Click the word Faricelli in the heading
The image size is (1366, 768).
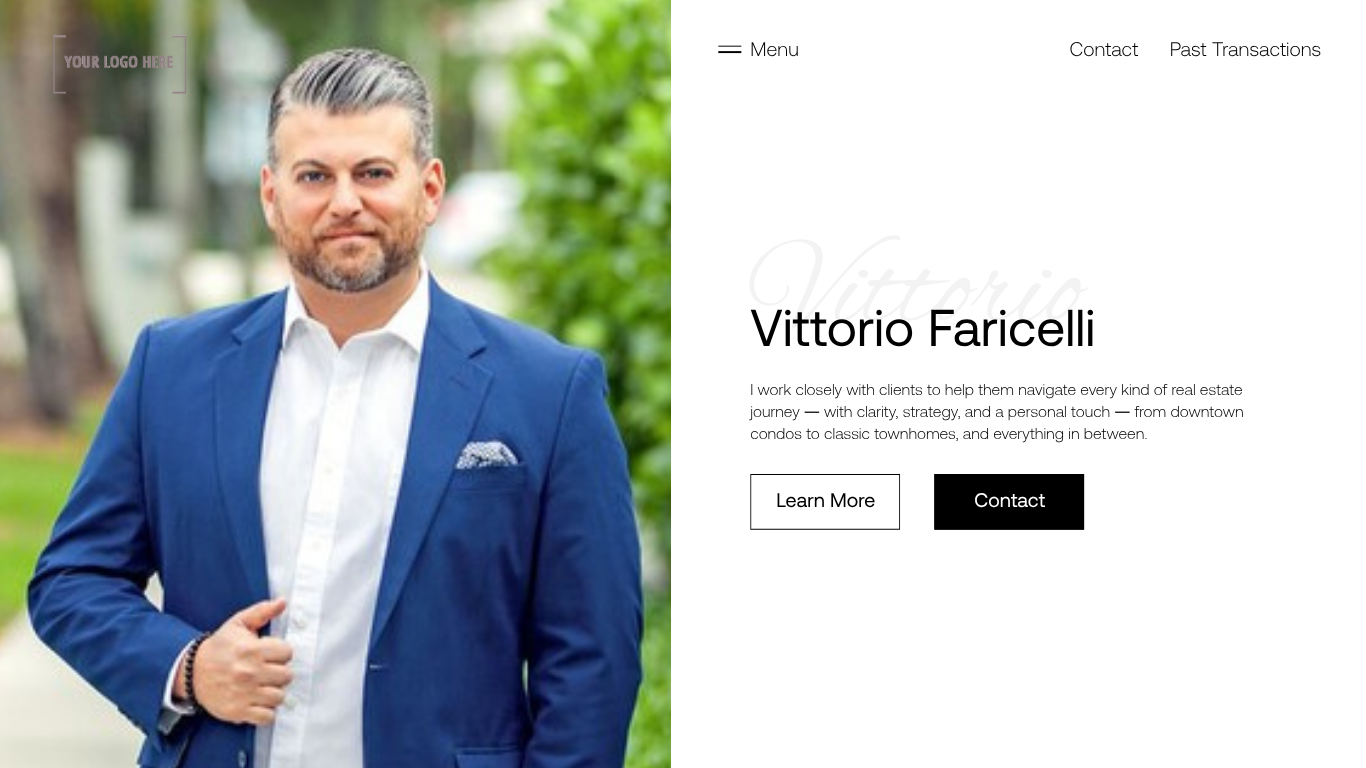point(1011,329)
